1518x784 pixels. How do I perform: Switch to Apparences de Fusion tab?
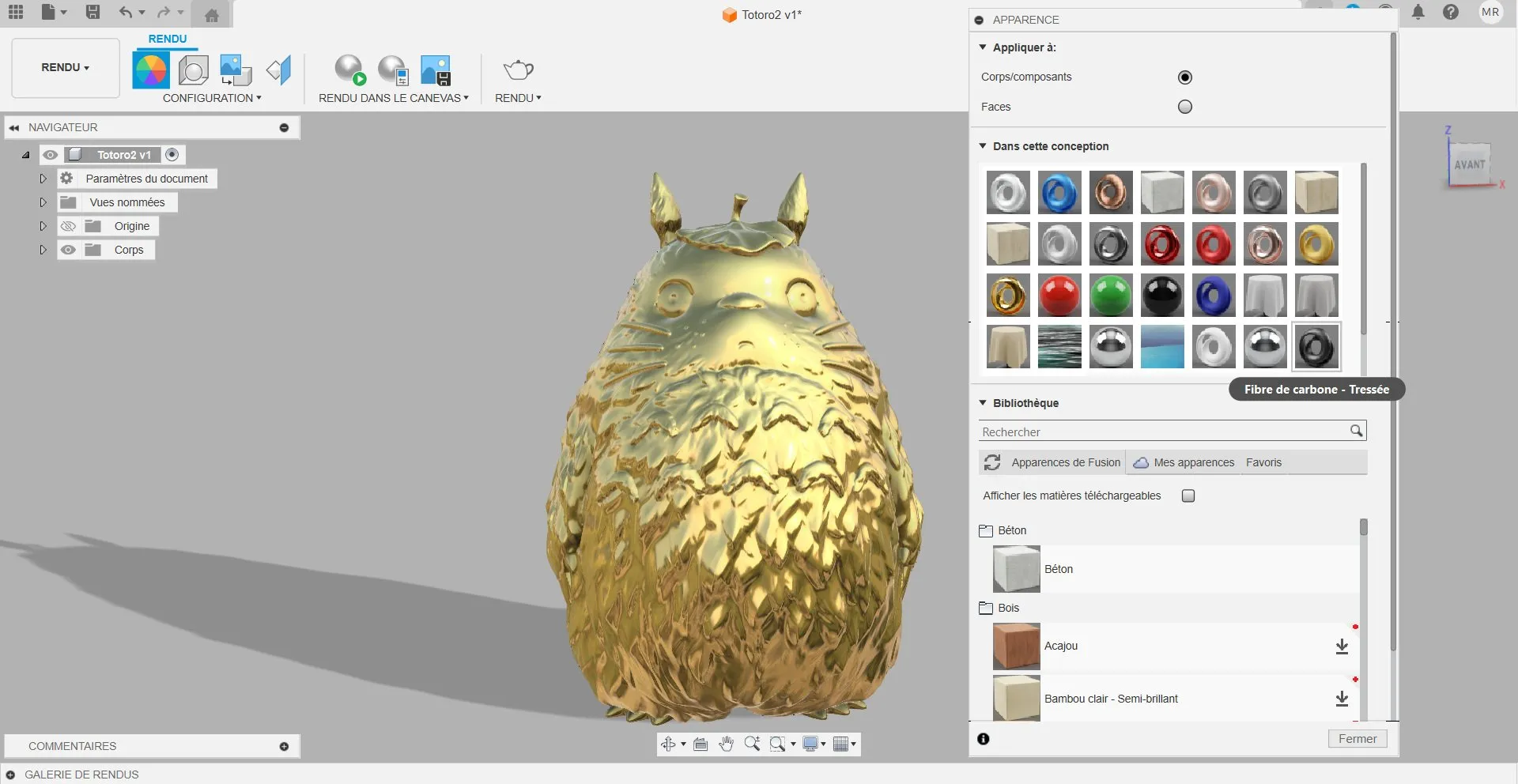1052,462
